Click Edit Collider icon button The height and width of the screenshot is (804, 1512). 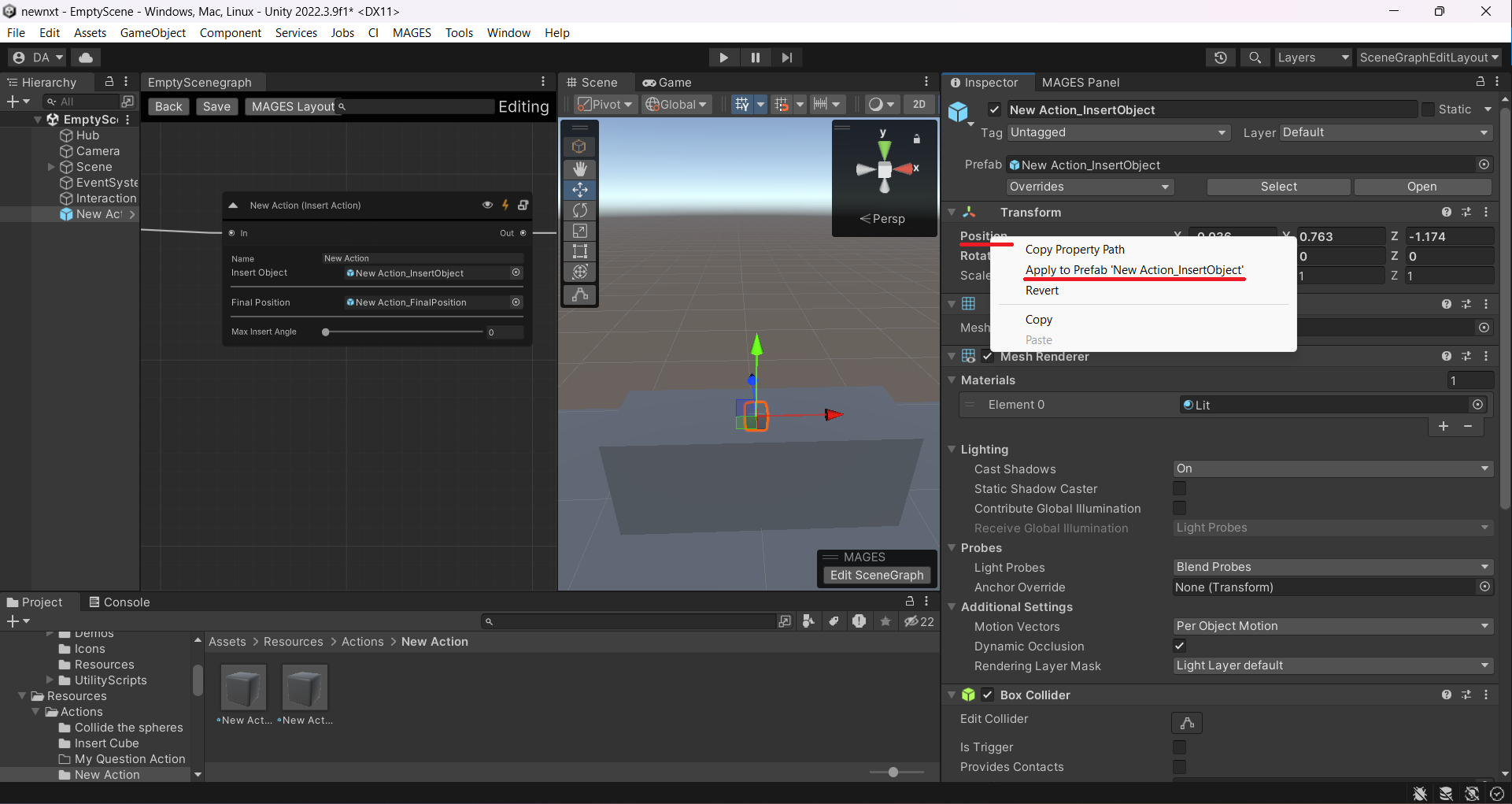coord(1187,723)
